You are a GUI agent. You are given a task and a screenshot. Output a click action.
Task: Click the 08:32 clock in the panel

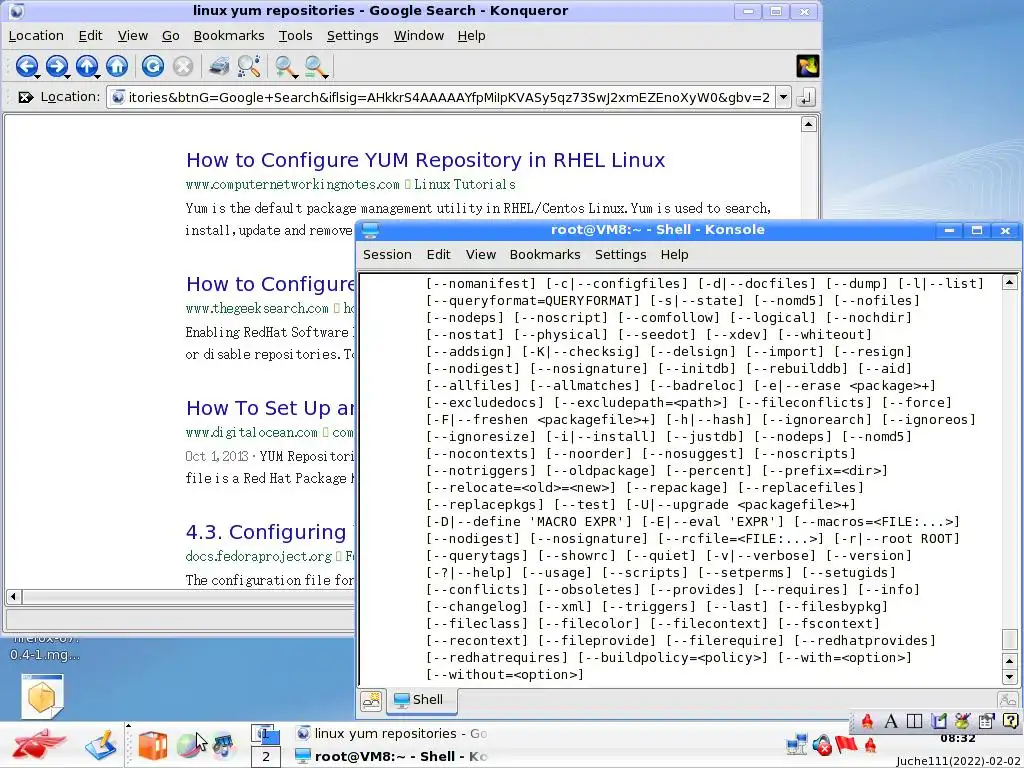(957, 739)
